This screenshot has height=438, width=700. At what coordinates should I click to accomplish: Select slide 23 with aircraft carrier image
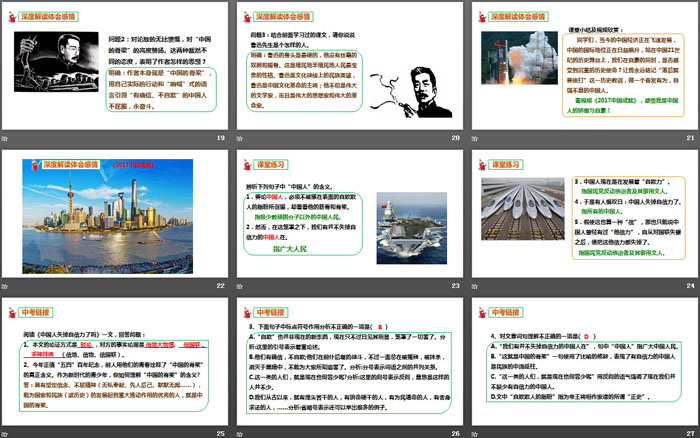350,213
